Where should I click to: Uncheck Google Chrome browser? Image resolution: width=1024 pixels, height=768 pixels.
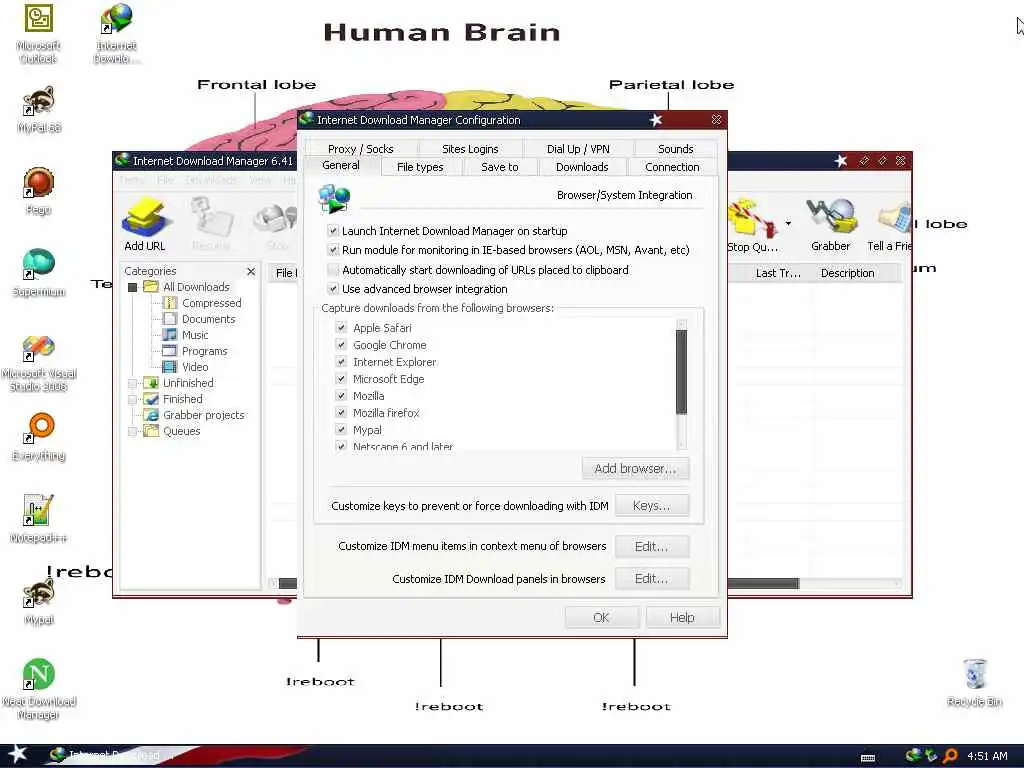341,344
